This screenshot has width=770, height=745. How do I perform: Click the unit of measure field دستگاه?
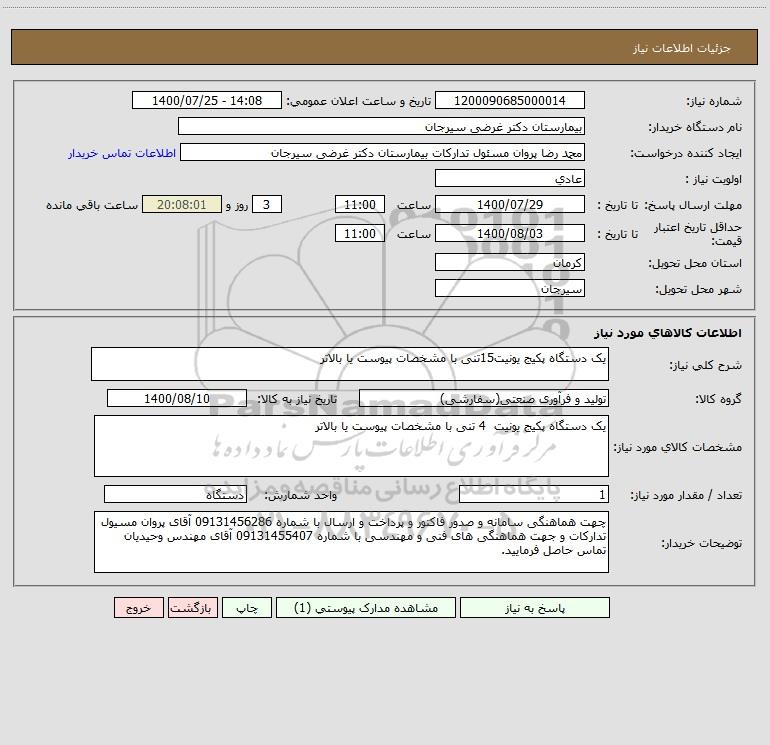[x=175, y=494]
